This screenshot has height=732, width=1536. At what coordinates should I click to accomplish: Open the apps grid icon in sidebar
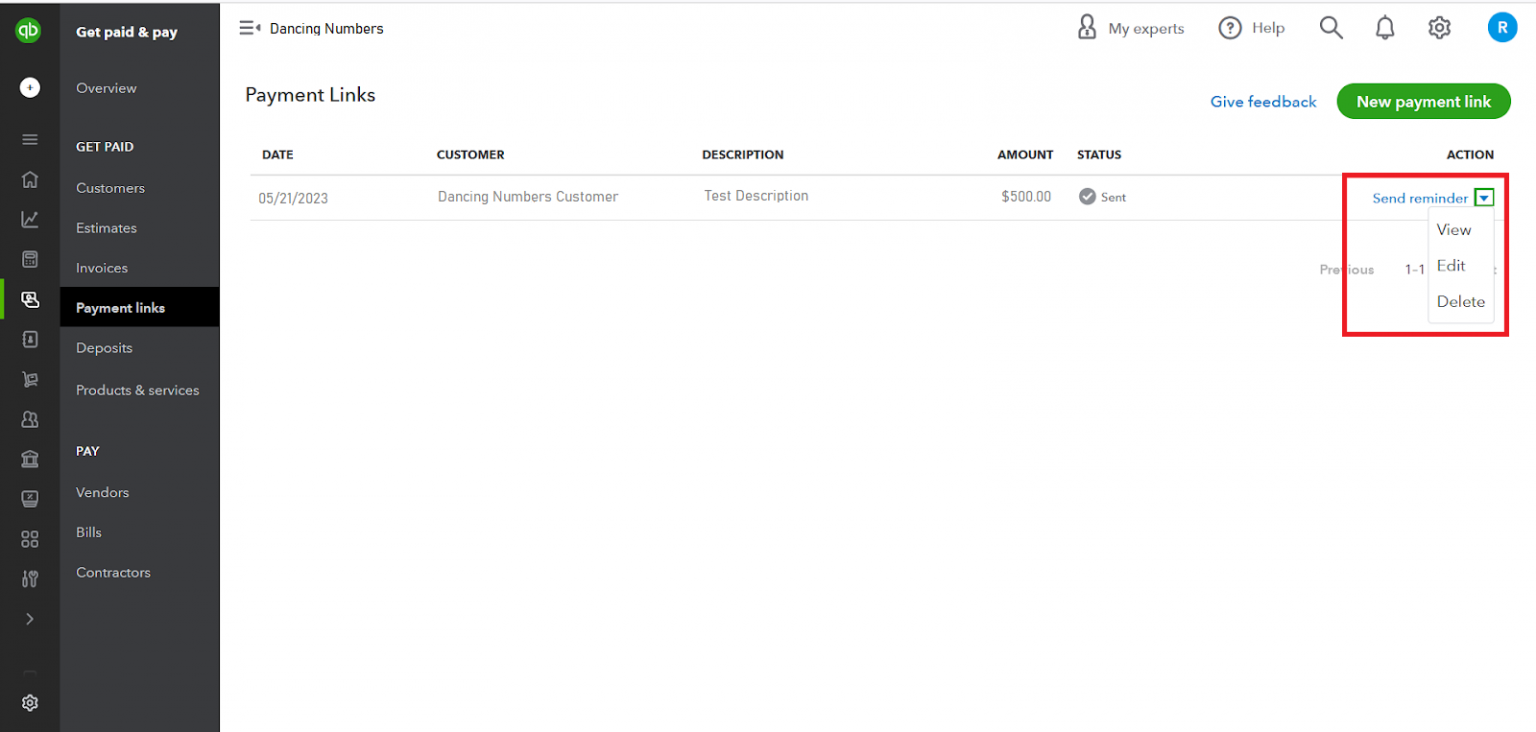point(30,539)
